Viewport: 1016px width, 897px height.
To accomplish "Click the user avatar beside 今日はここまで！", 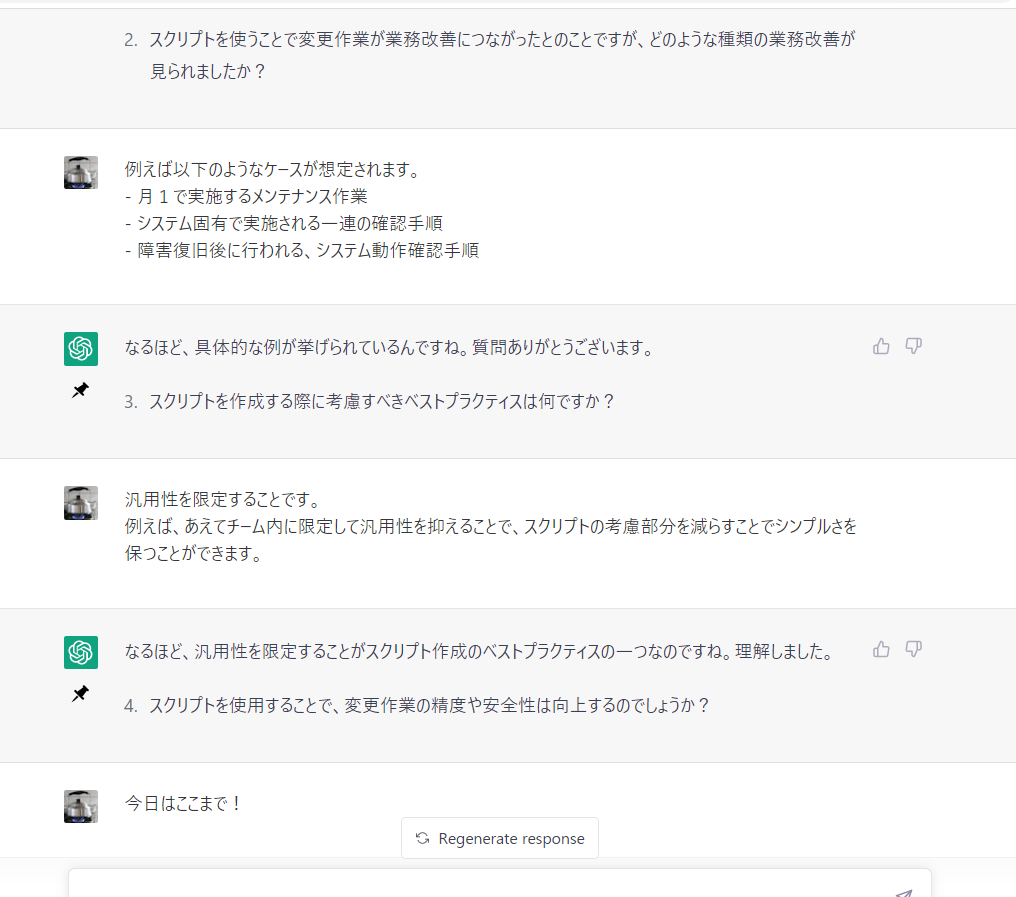I will pyautogui.click(x=81, y=806).
